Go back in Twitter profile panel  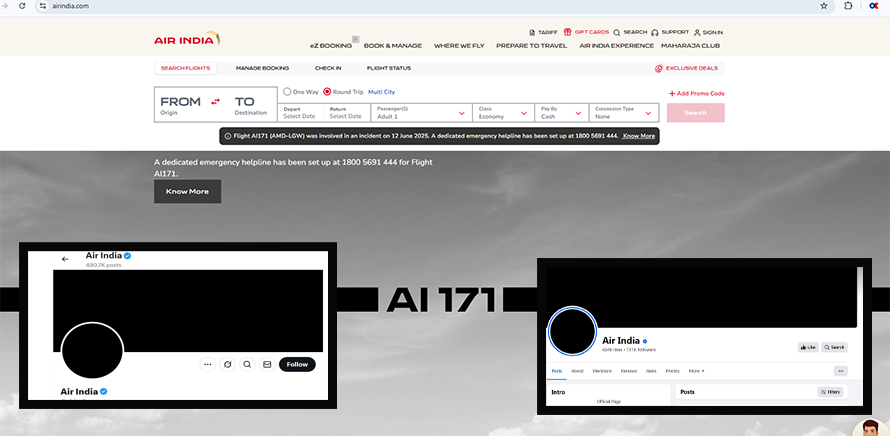pyautogui.click(x=65, y=259)
